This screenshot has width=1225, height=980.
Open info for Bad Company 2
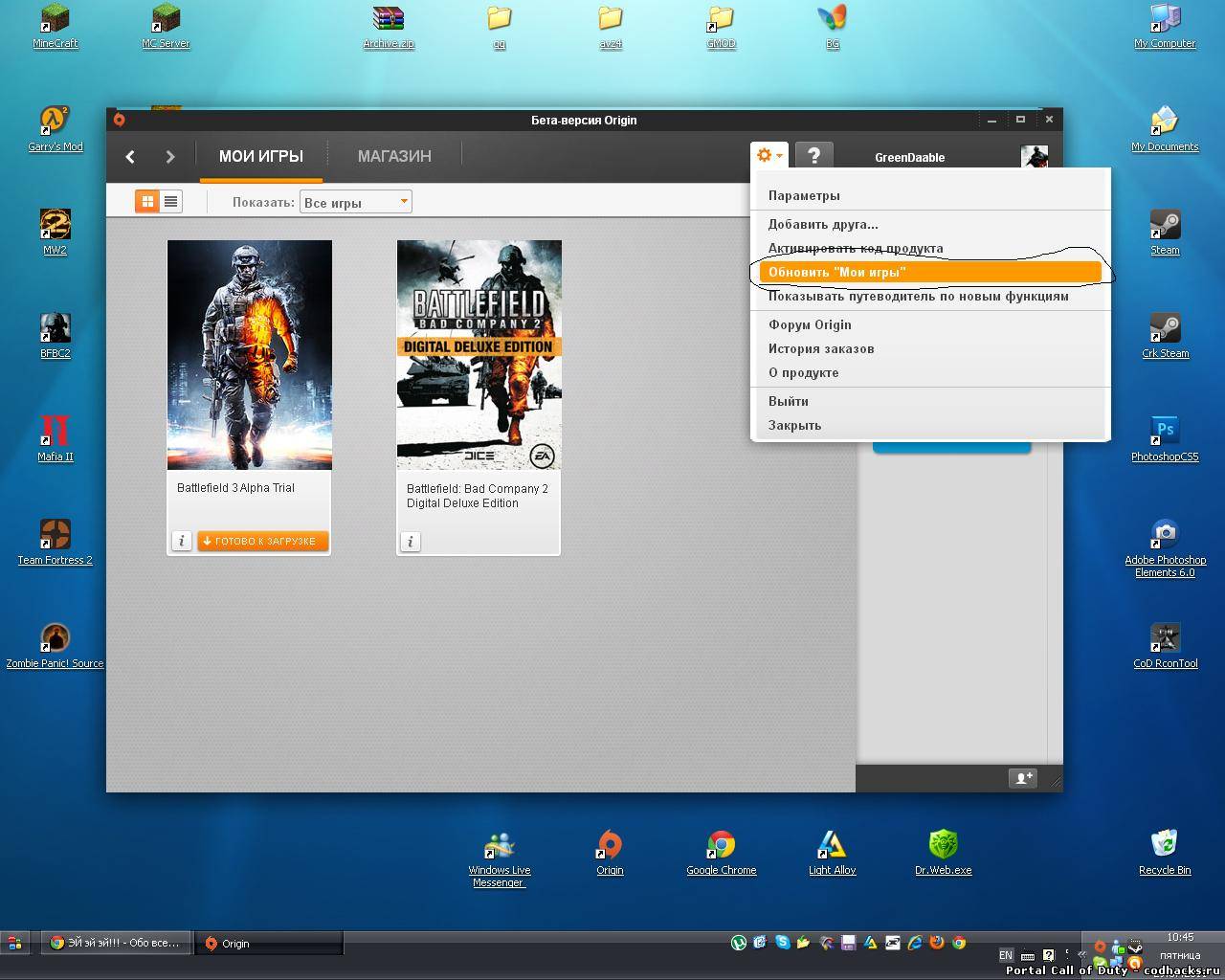[x=411, y=541]
